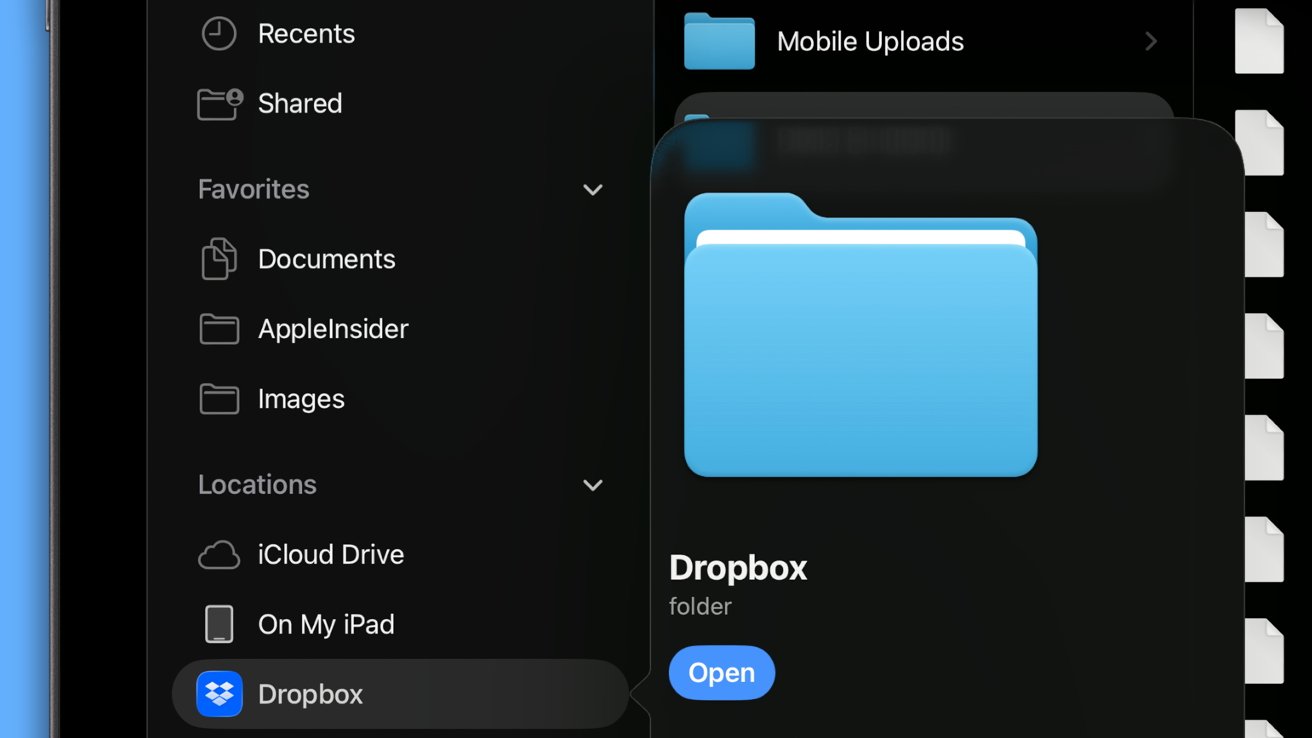1312x738 pixels.
Task: Click the Images folder icon
Action: click(x=219, y=399)
